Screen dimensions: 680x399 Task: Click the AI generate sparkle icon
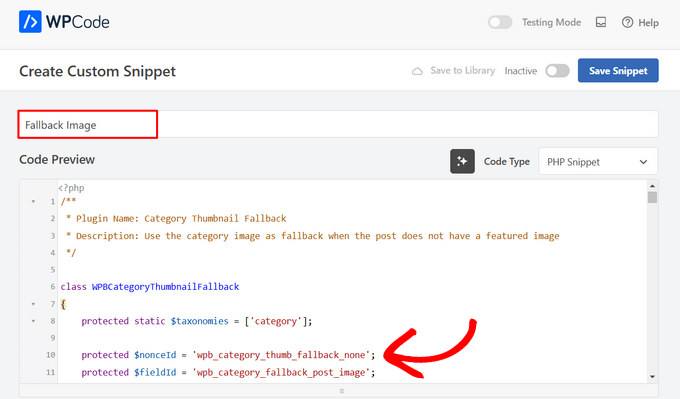462,161
